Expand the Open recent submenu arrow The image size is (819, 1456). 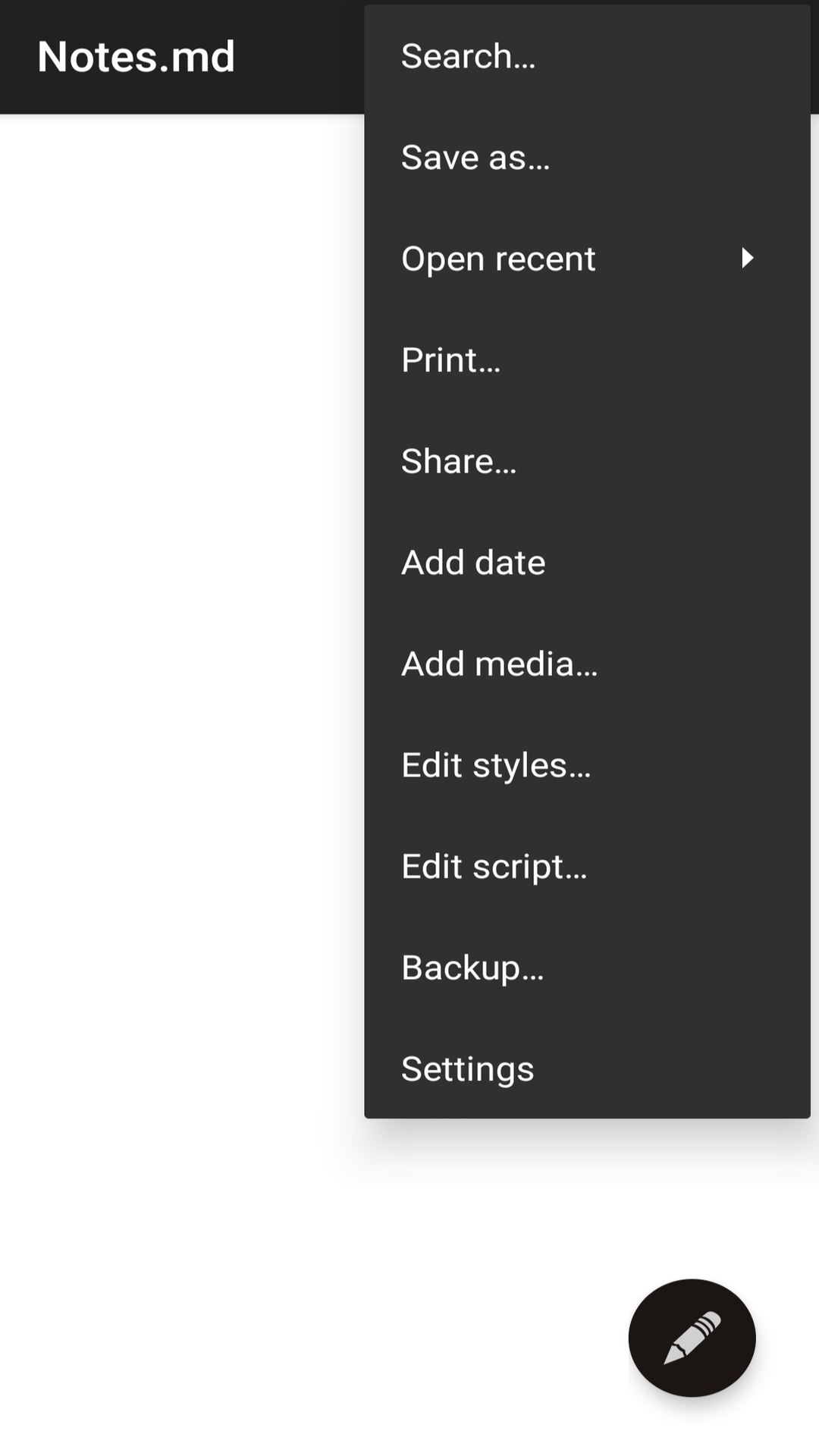748,259
